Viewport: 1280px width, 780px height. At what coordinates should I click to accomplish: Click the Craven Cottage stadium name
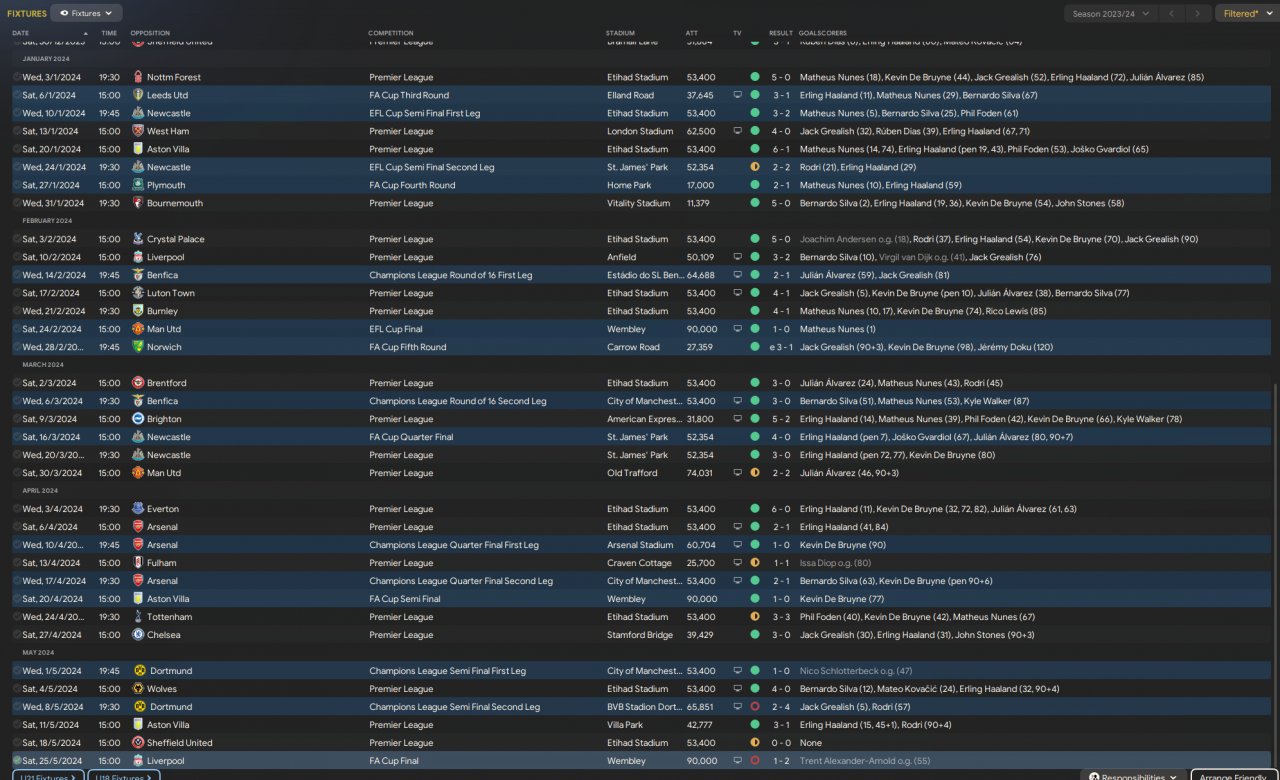[x=637, y=563]
